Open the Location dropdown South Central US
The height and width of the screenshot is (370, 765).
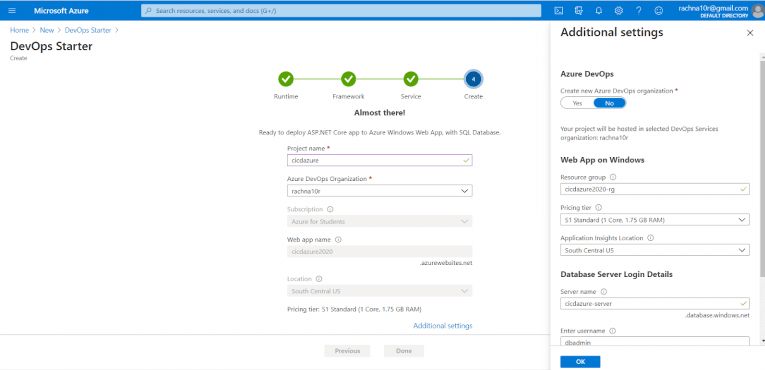pyautogui.click(x=380, y=291)
